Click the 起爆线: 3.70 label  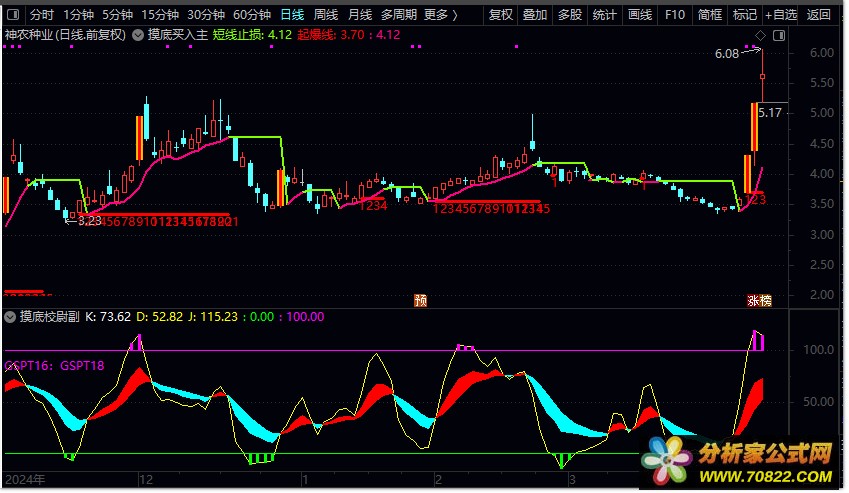[331, 35]
